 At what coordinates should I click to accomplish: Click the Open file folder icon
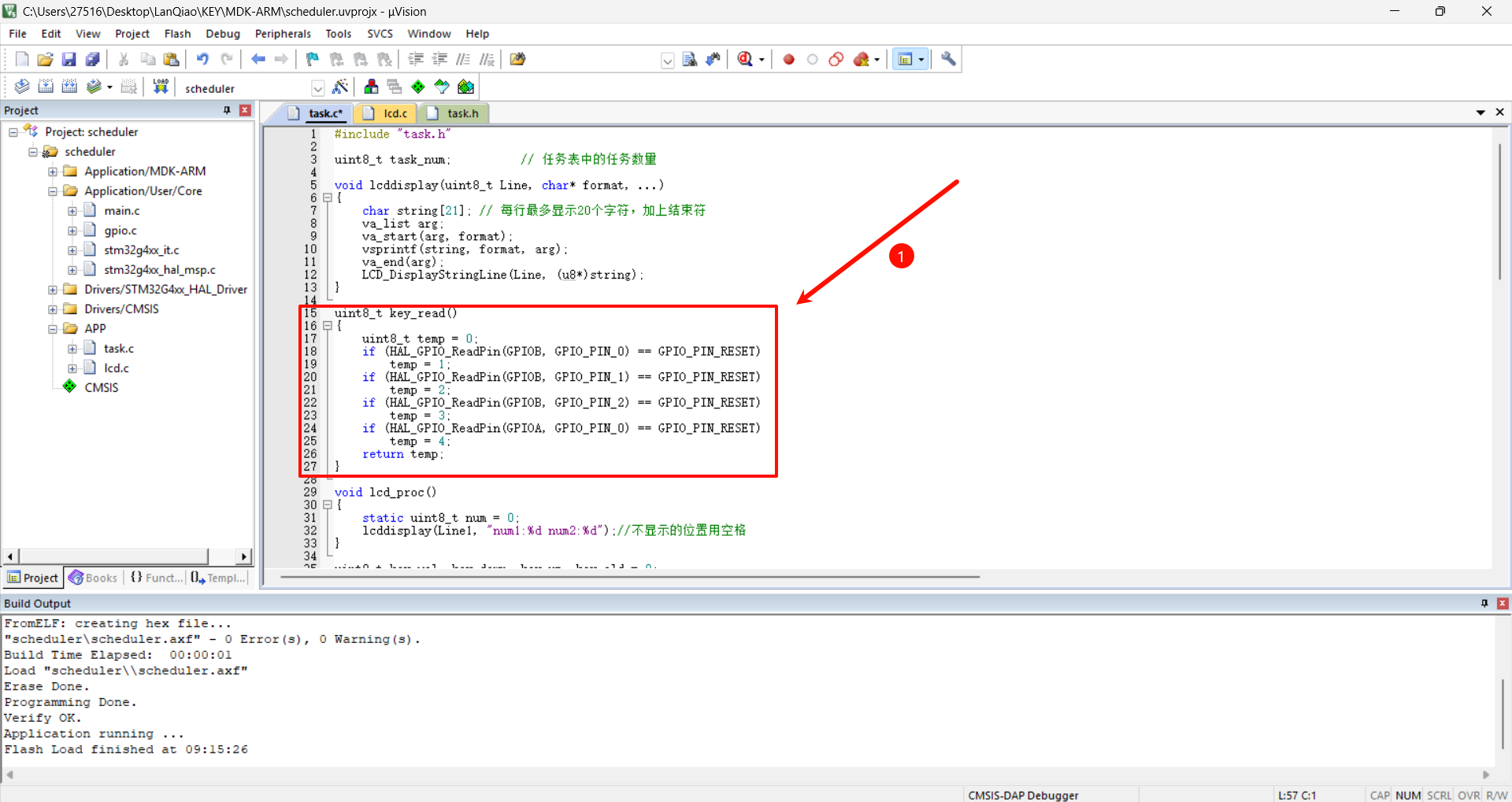(46, 59)
